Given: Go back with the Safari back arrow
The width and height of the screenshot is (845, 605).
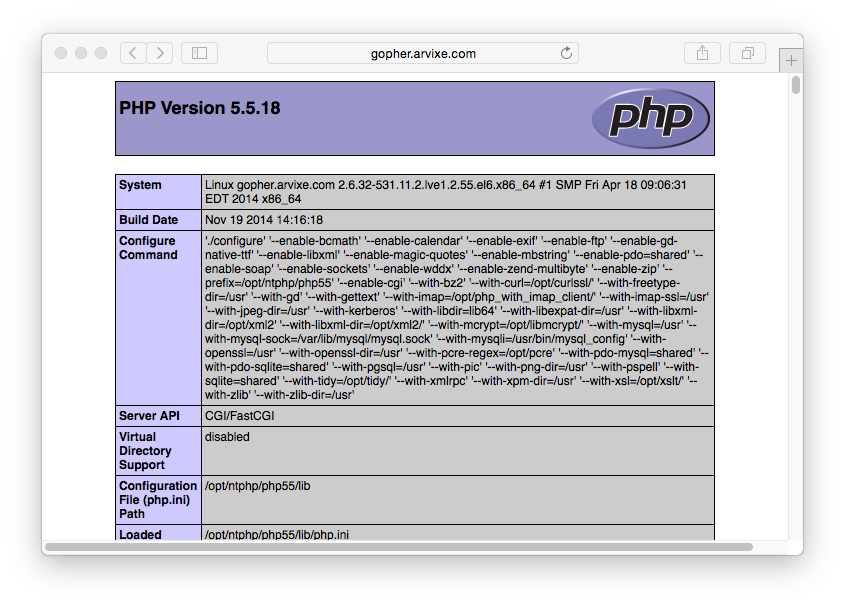Looking at the screenshot, I should (x=133, y=53).
